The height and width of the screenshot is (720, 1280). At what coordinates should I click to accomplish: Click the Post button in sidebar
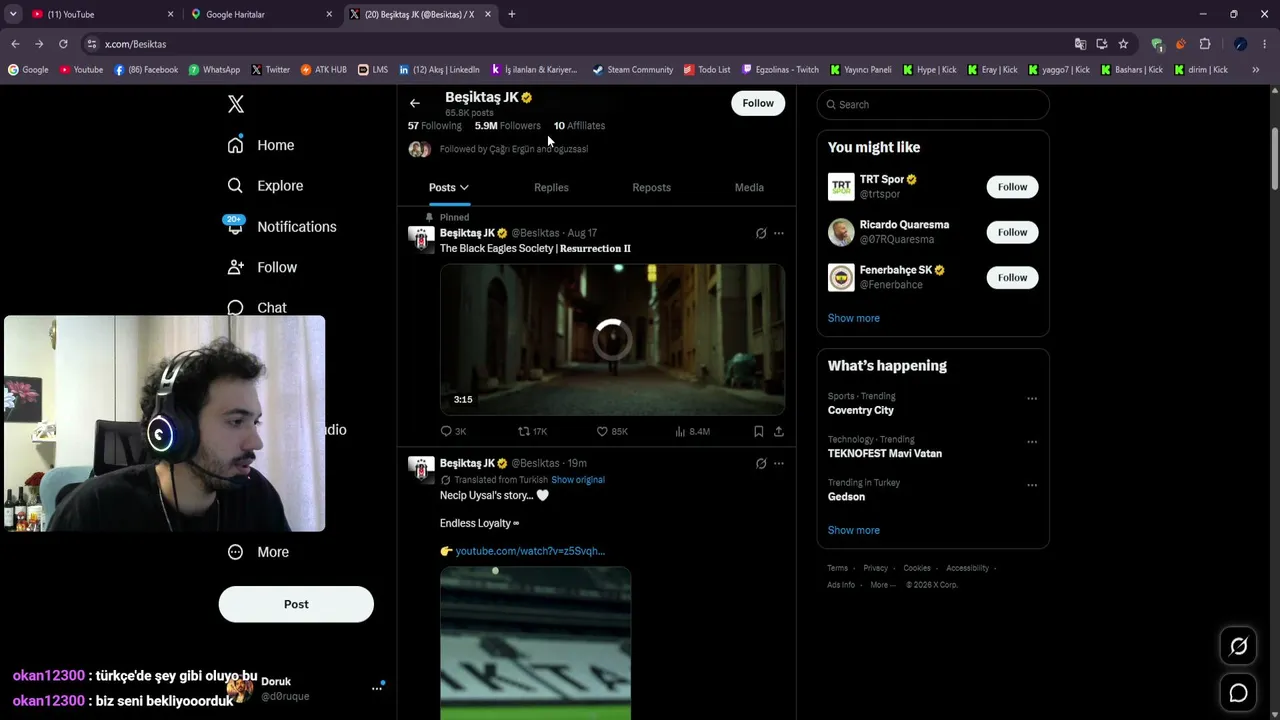click(296, 604)
